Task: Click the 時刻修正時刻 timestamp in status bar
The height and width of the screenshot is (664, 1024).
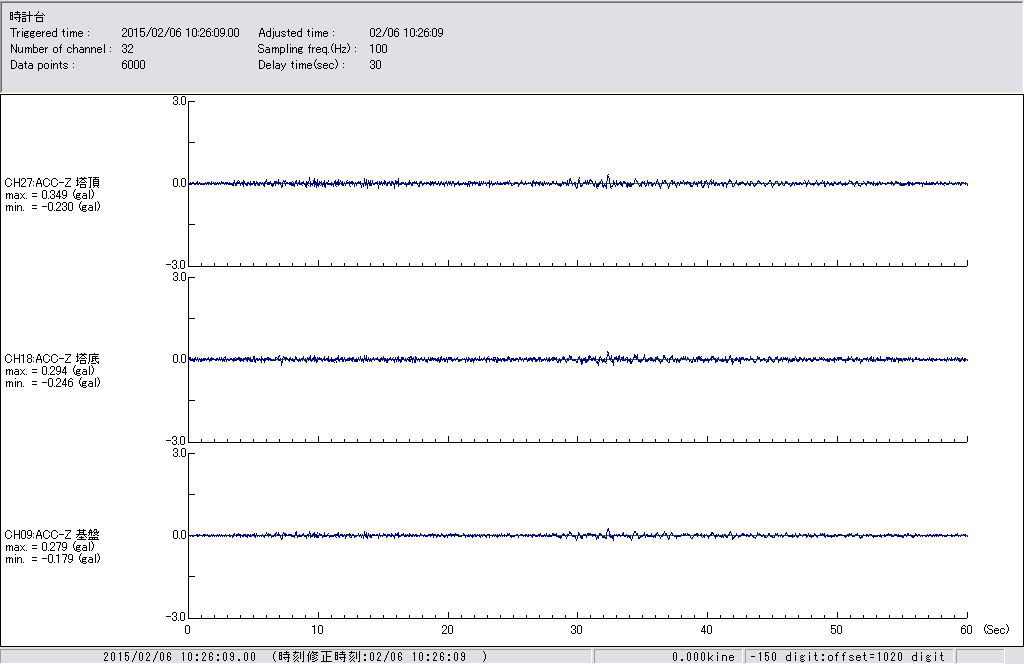Action: coord(380,657)
